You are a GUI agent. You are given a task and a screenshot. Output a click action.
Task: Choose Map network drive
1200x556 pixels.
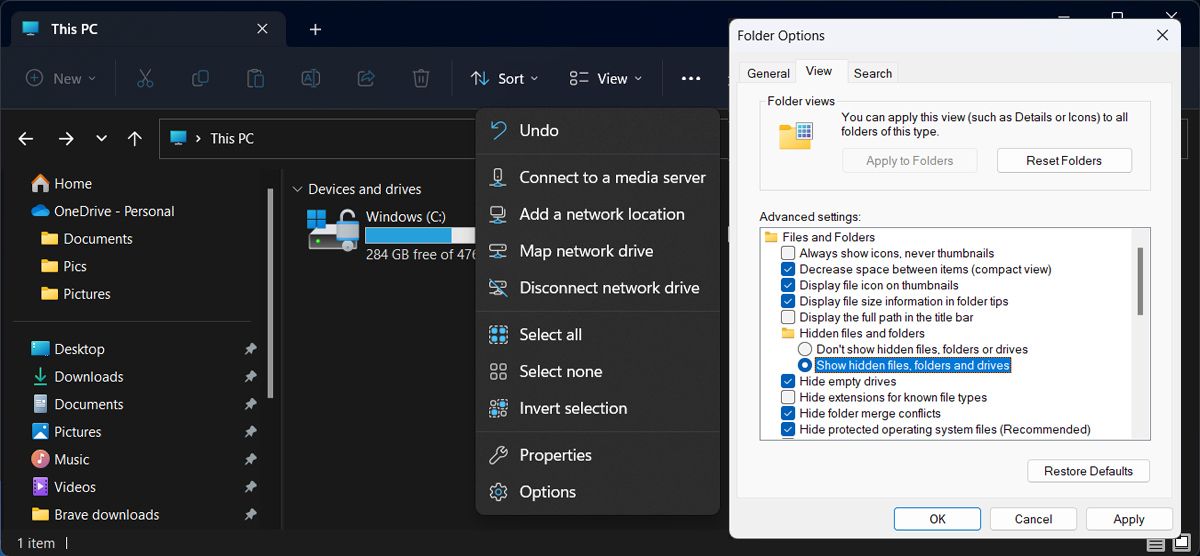598,251
